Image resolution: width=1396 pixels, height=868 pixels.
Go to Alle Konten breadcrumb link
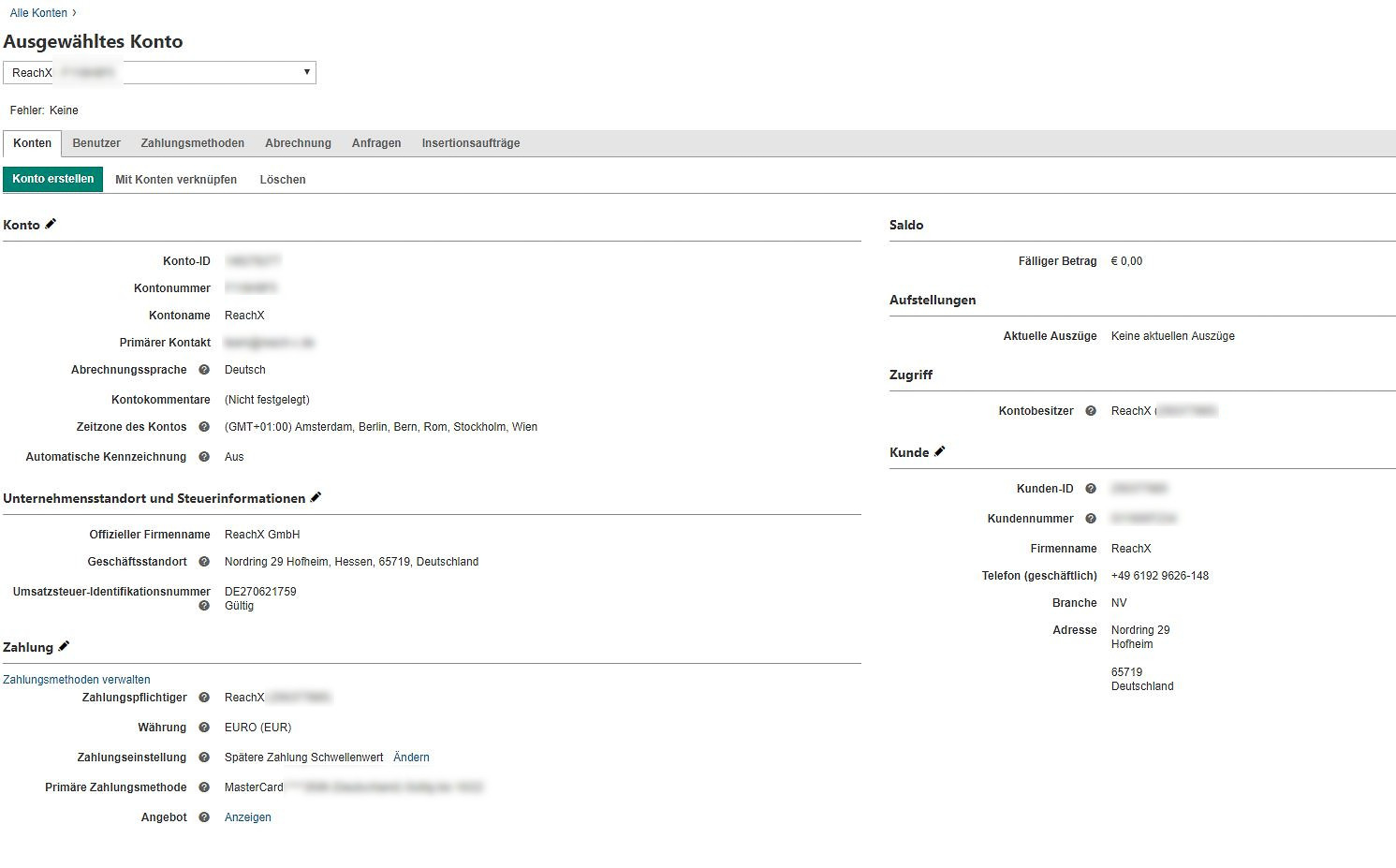click(38, 13)
